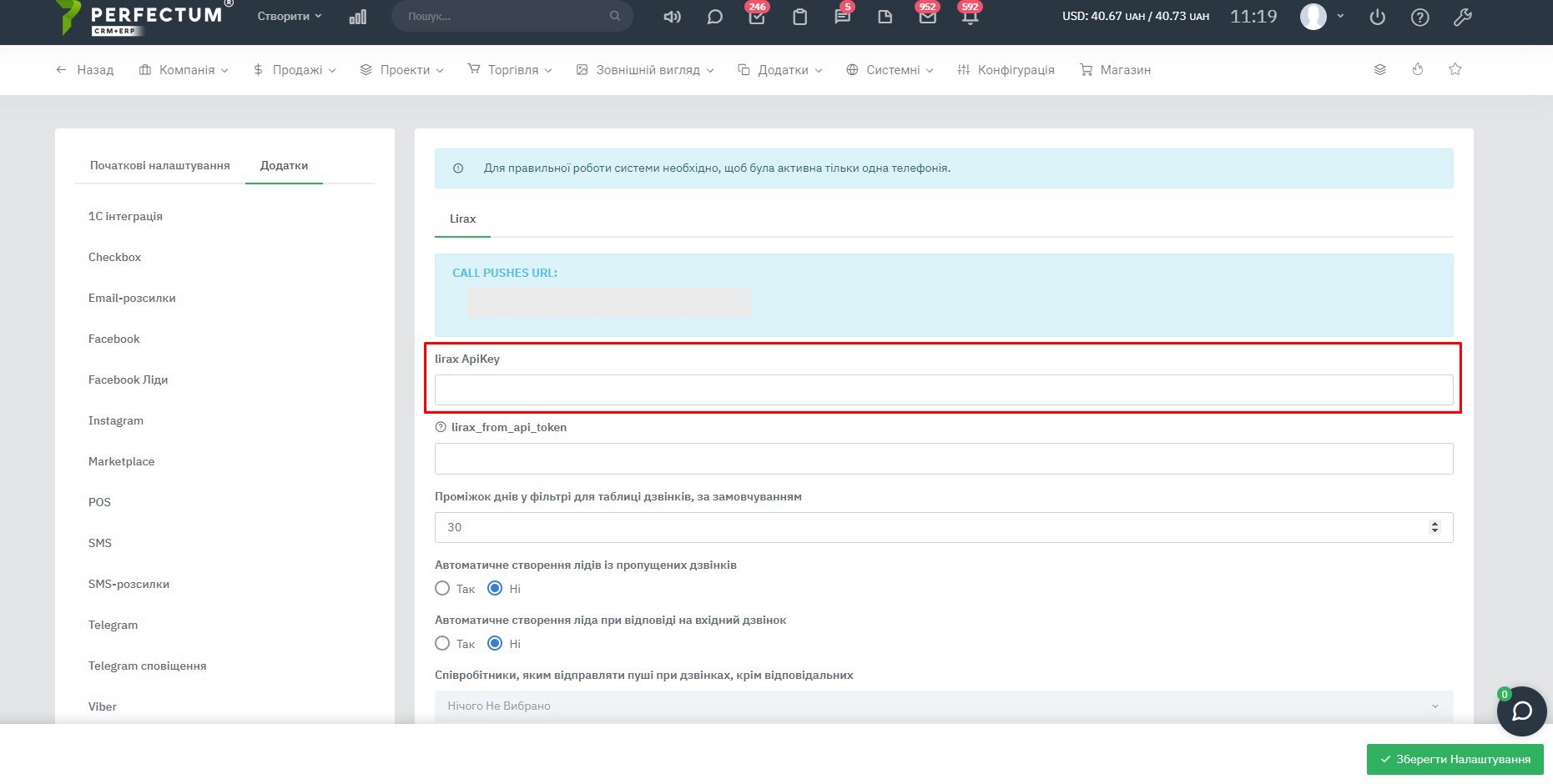Image resolution: width=1553 pixels, height=784 pixels.
Task: Expand the Продажі menu
Action: (x=295, y=70)
